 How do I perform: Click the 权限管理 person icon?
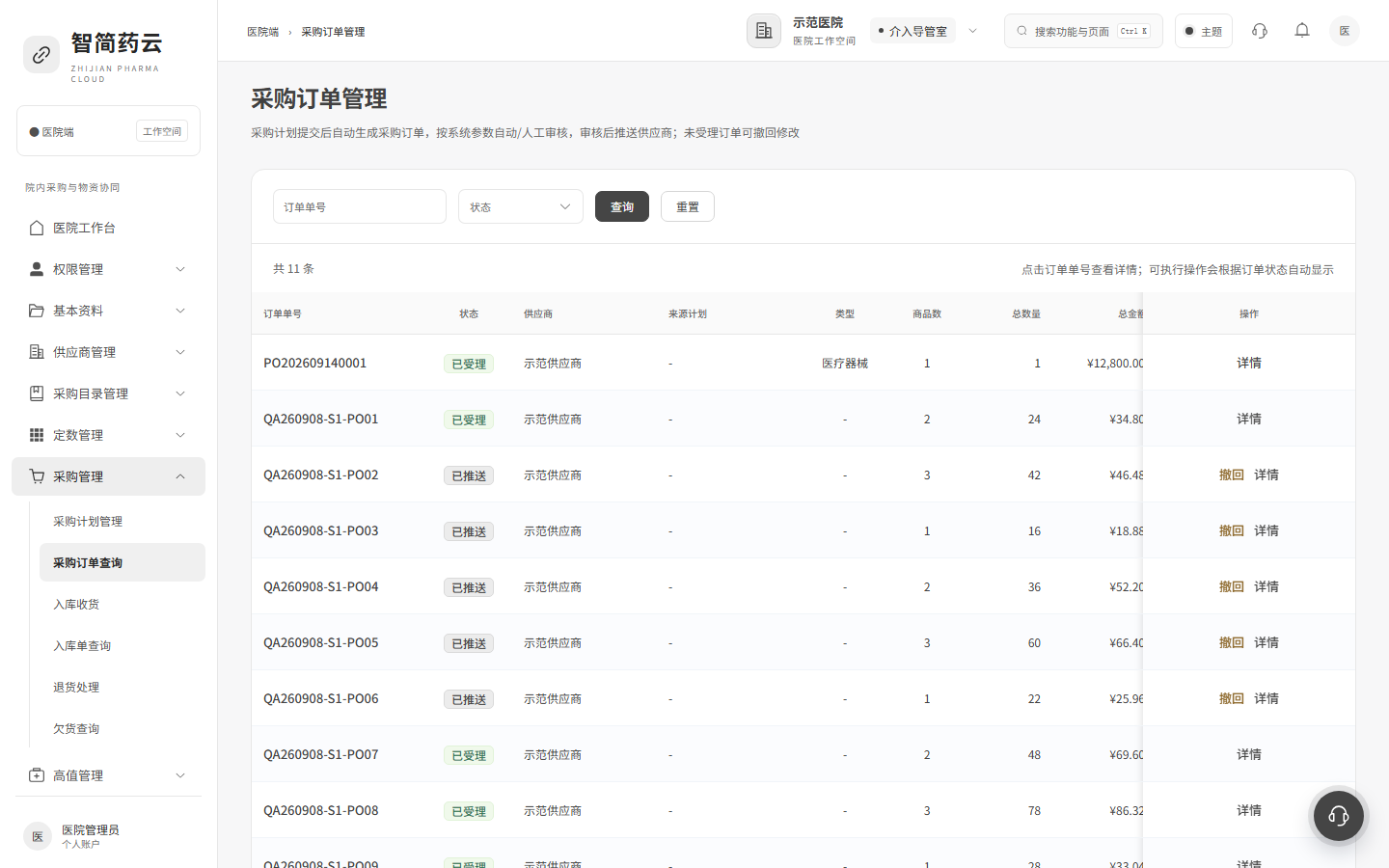click(x=37, y=269)
